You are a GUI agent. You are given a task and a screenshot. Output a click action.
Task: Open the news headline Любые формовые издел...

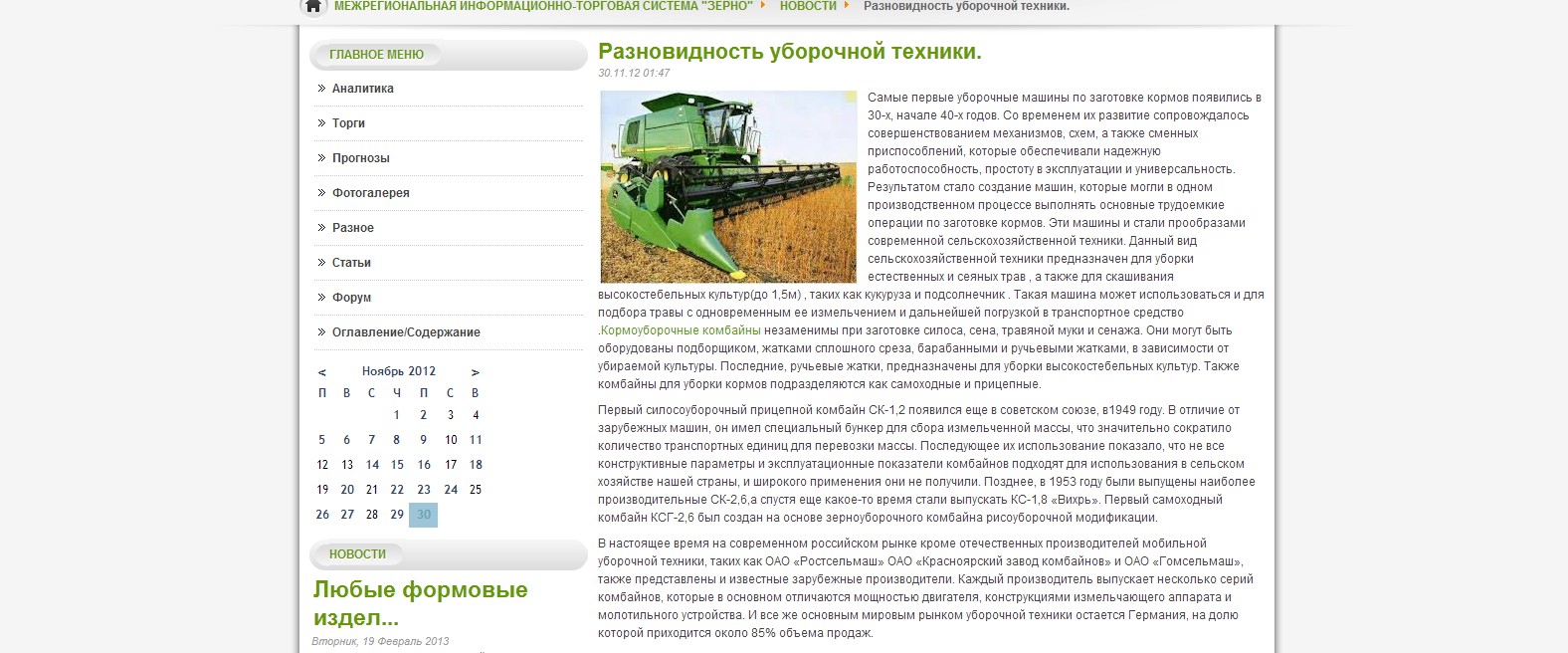tap(420, 603)
